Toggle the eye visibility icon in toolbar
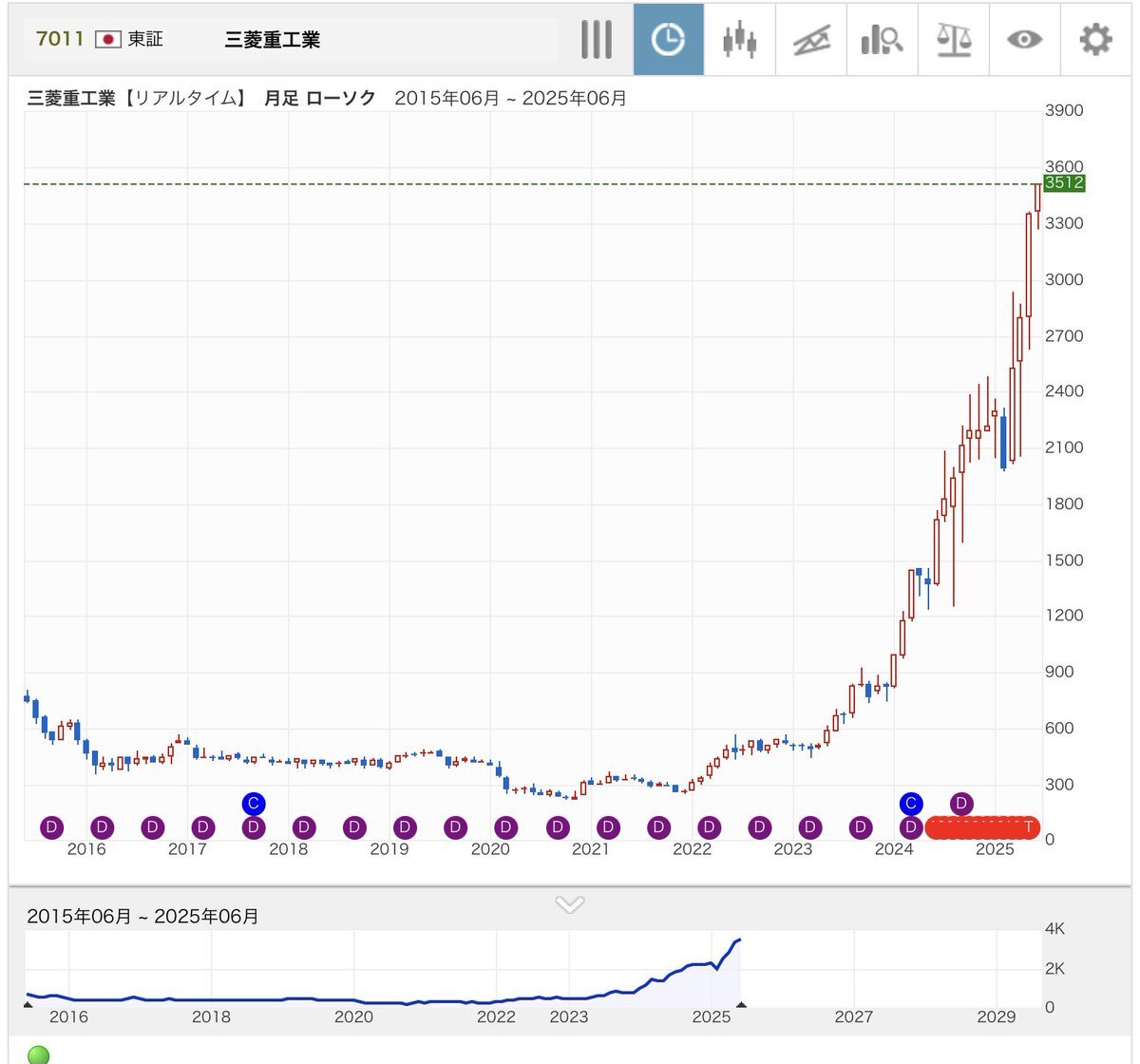 pos(1024,40)
